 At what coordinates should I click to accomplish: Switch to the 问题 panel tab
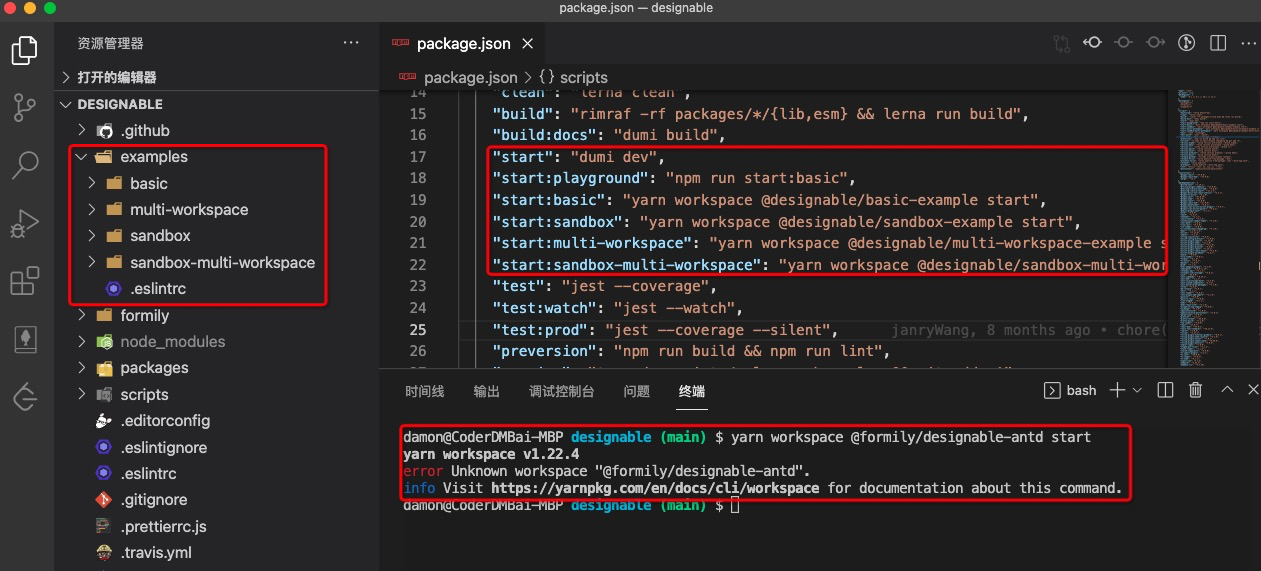point(637,391)
